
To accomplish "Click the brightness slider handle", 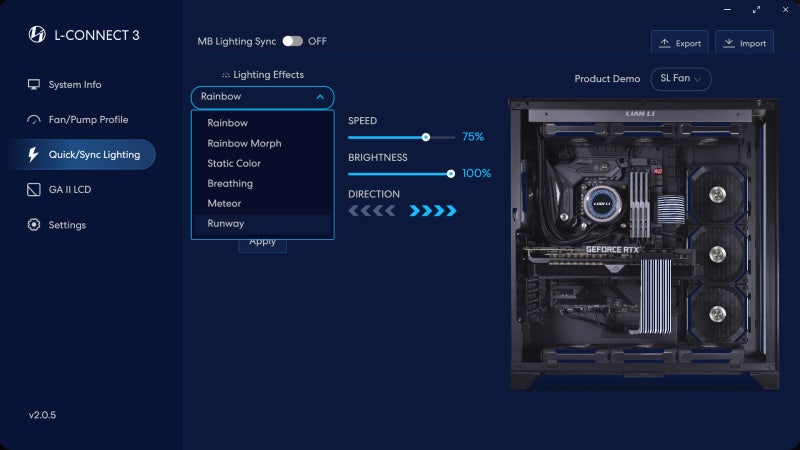I will point(451,174).
